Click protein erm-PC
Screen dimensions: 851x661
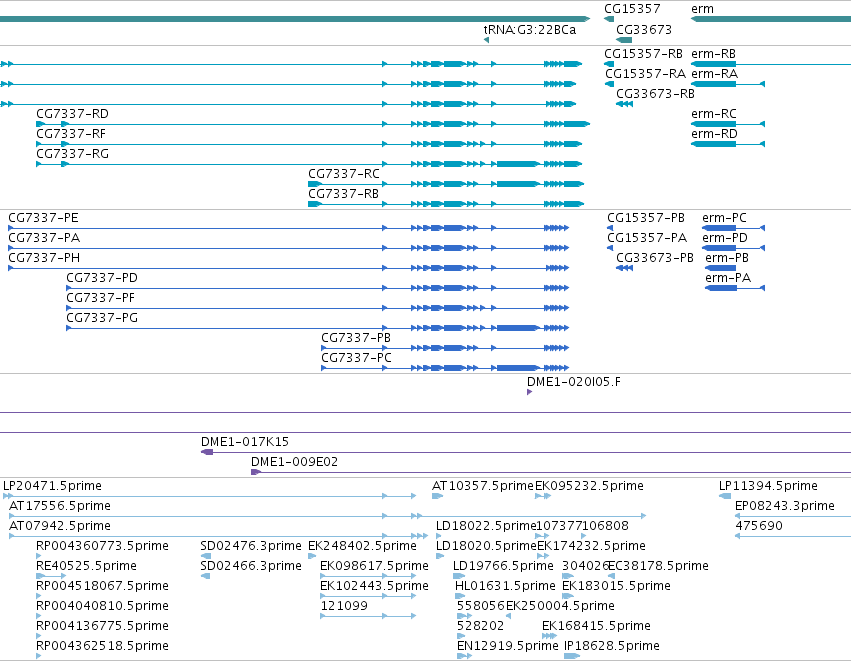tap(724, 218)
